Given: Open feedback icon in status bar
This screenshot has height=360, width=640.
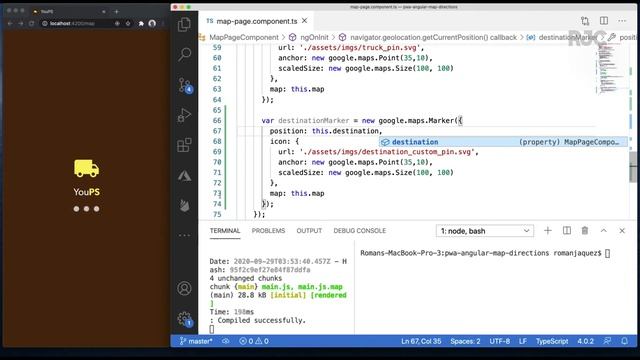Looking at the screenshot, I should click(x=607, y=341).
